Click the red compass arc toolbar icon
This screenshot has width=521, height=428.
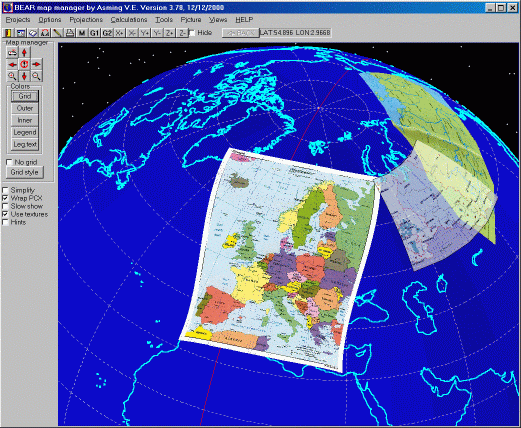45,33
